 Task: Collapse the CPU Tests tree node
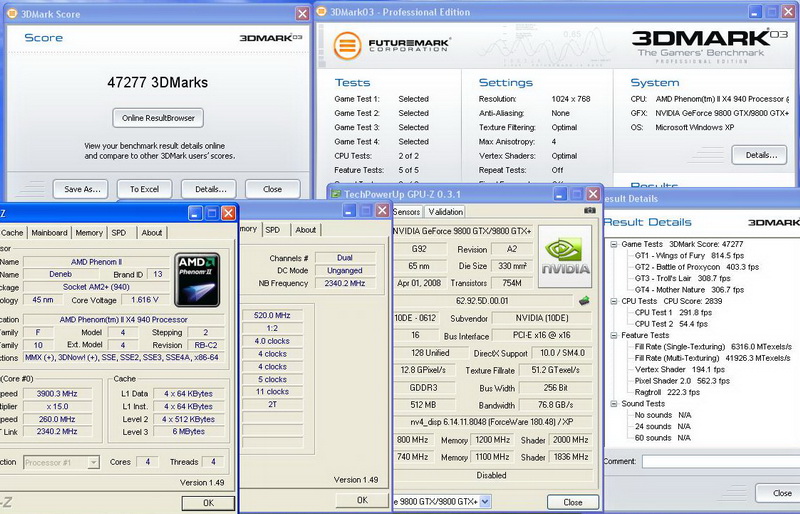coord(614,301)
